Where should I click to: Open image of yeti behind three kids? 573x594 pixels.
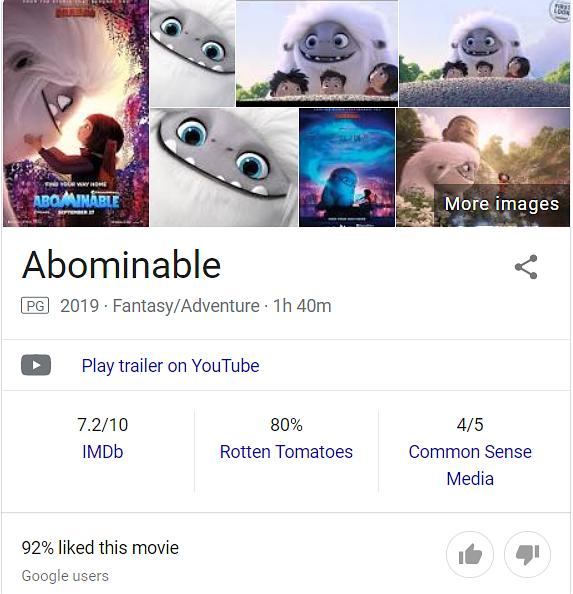pos(317,53)
